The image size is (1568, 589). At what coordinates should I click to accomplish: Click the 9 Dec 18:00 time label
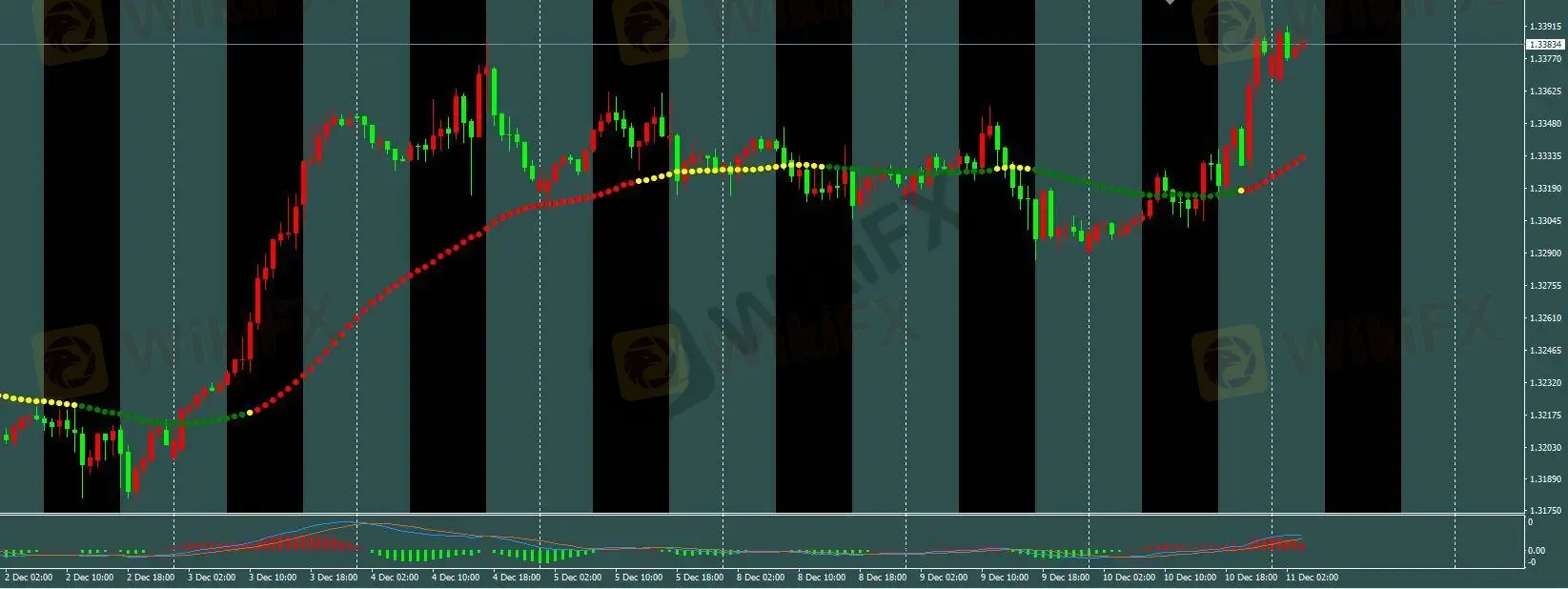coord(1066,578)
